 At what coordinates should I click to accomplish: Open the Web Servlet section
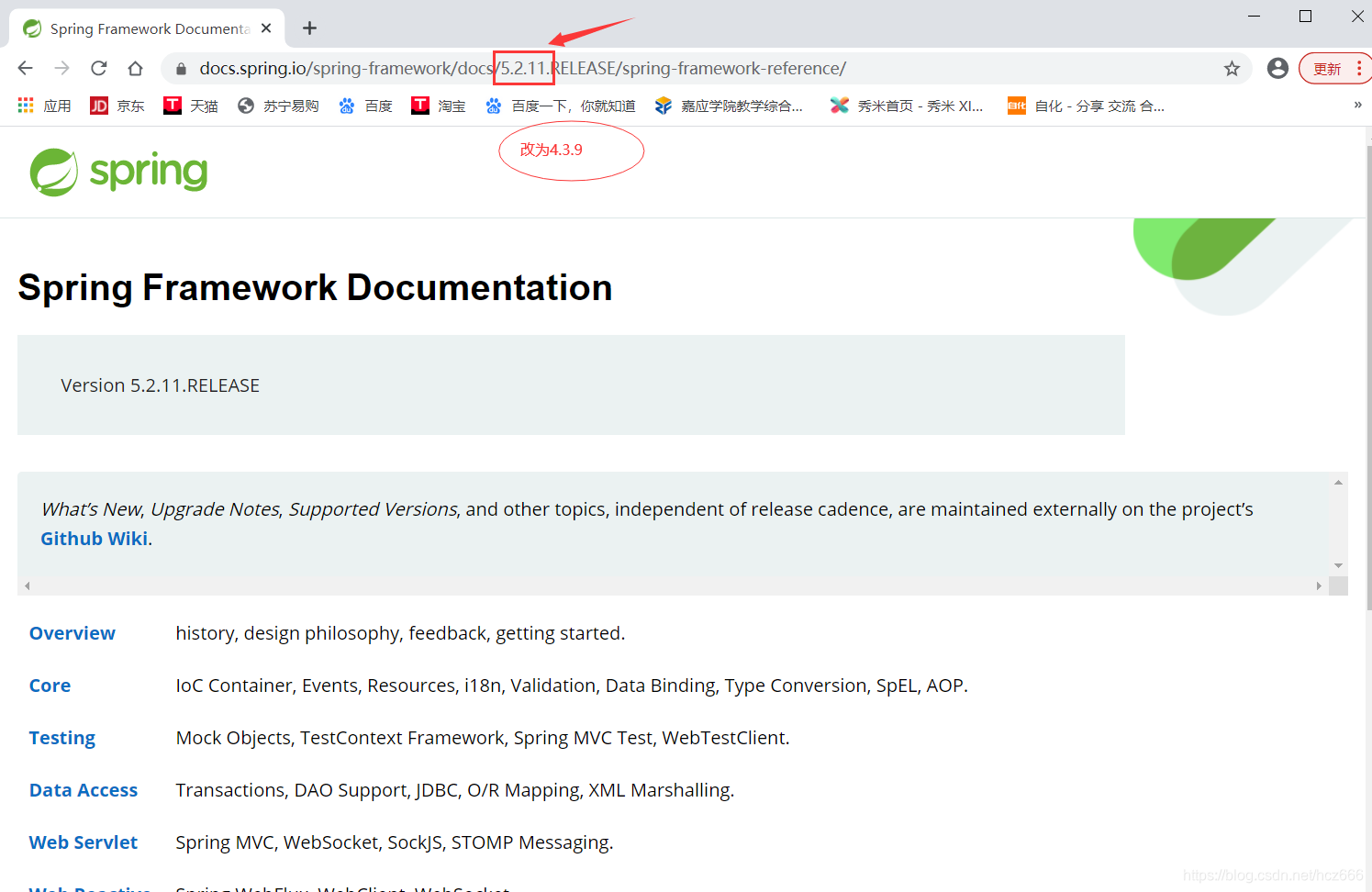pyautogui.click(x=84, y=842)
